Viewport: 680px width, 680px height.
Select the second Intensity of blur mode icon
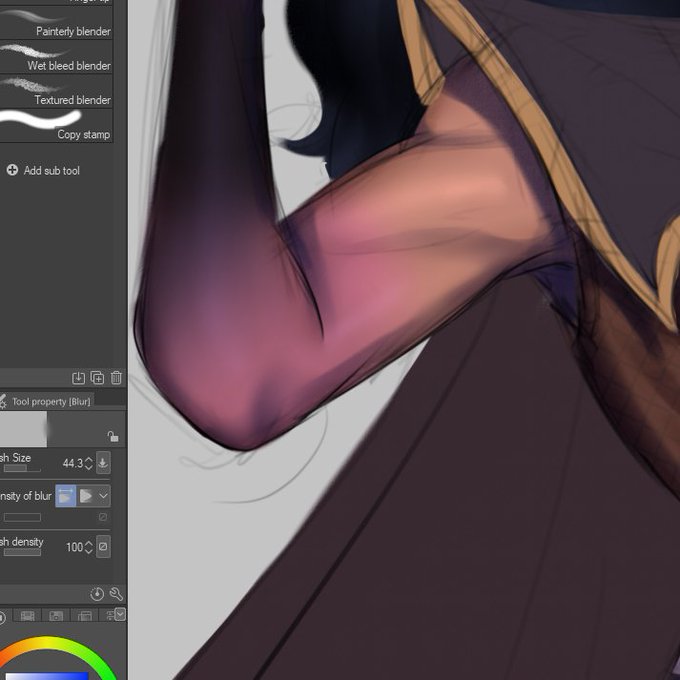click(x=86, y=496)
